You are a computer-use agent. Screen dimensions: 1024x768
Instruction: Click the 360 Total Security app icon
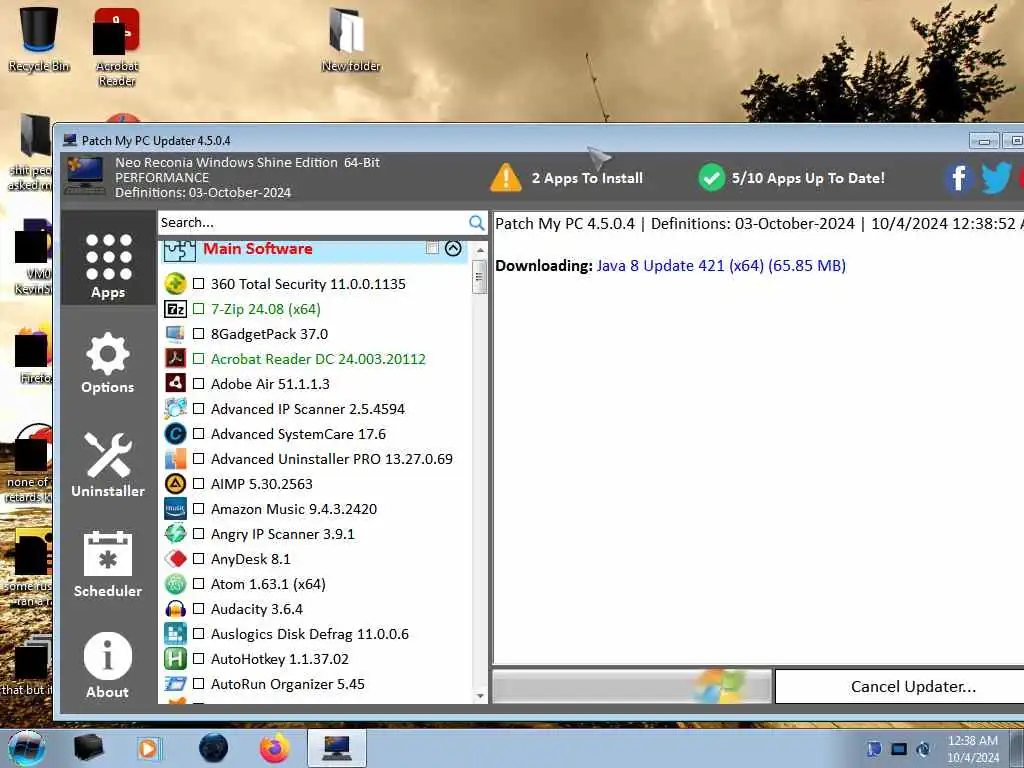(x=175, y=283)
